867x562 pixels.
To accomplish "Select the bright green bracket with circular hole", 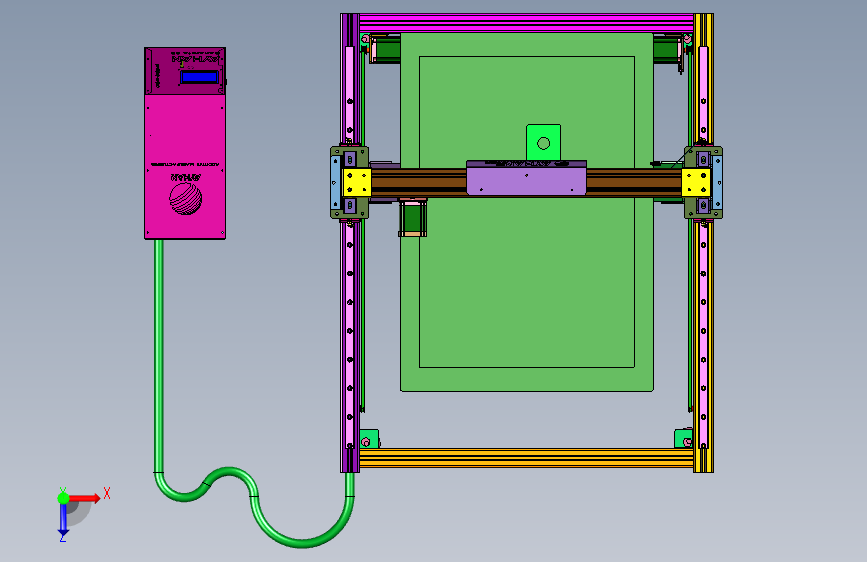I will [544, 142].
